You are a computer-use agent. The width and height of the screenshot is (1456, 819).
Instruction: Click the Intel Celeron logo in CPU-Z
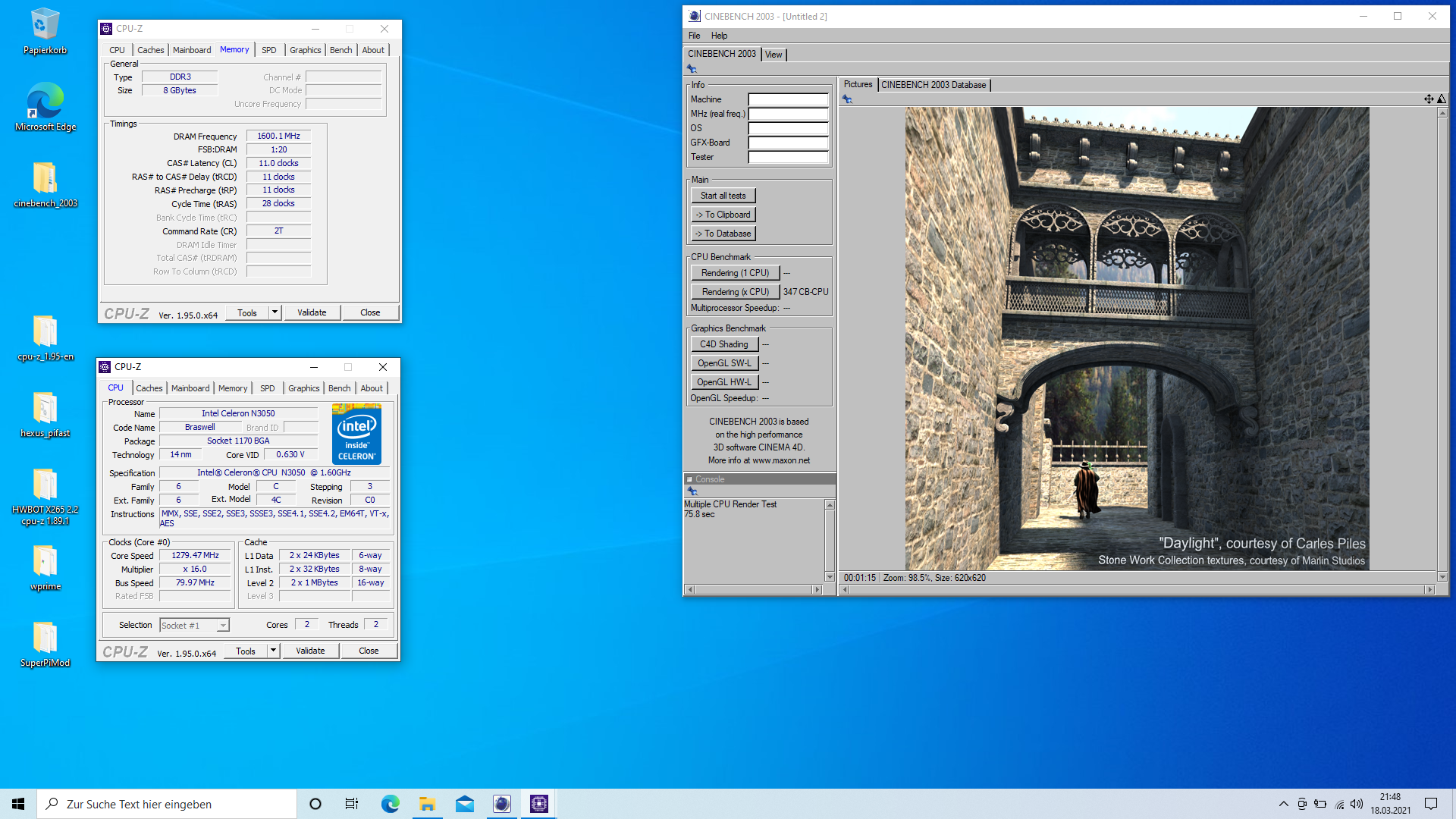pyautogui.click(x=356, y=434)
